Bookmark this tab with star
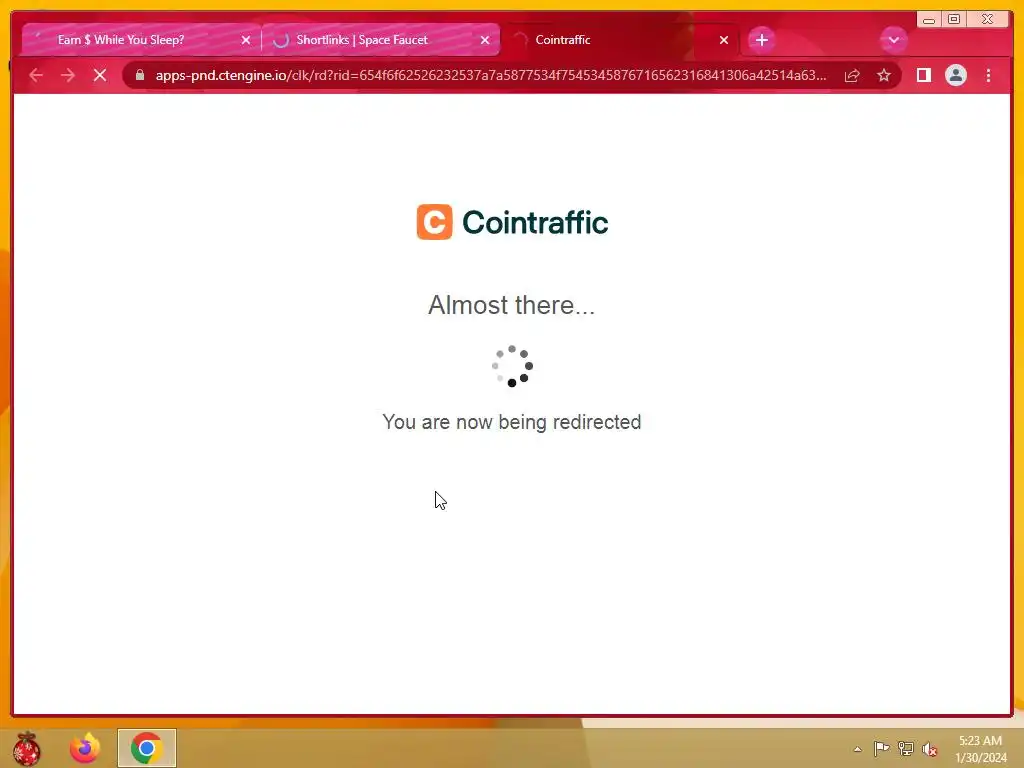 point(884,76)
